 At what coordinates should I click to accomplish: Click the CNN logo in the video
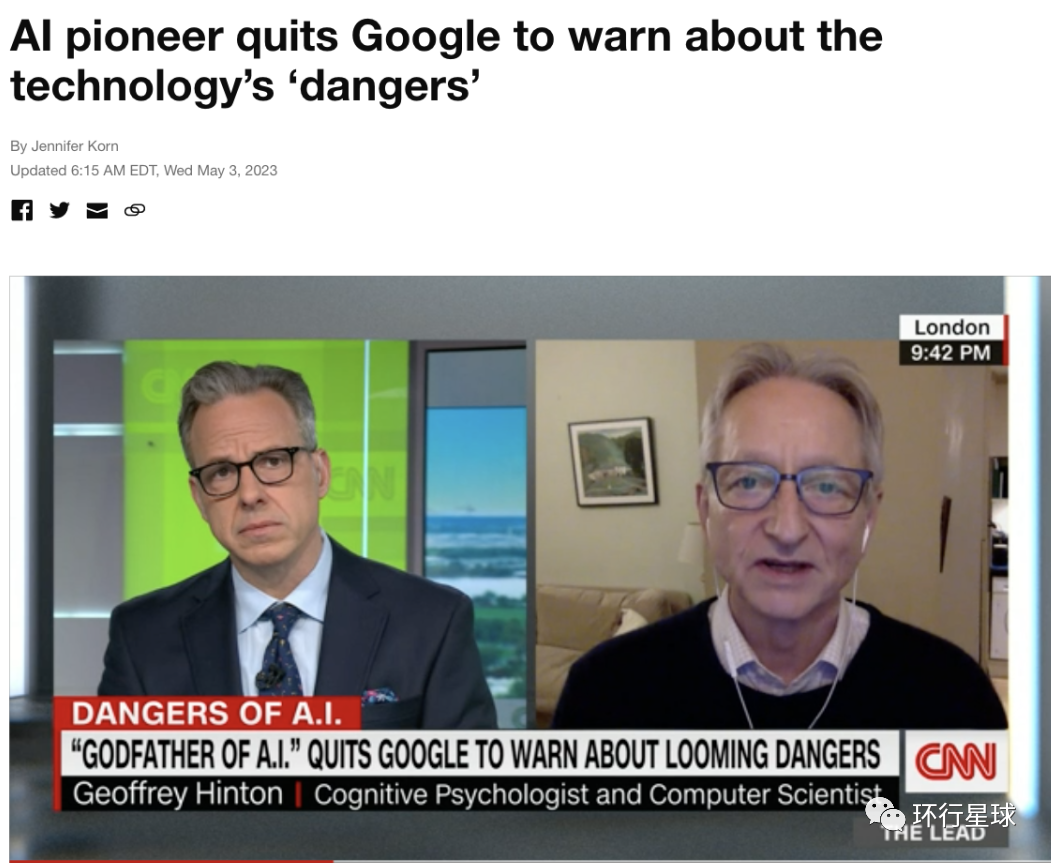coord(956,762)
